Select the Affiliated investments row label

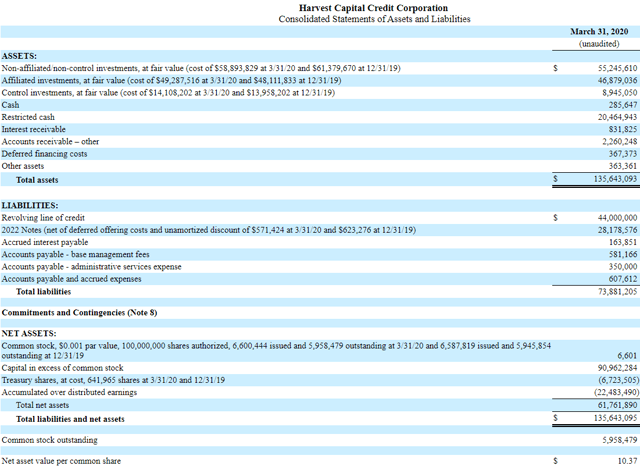point(171,80)
